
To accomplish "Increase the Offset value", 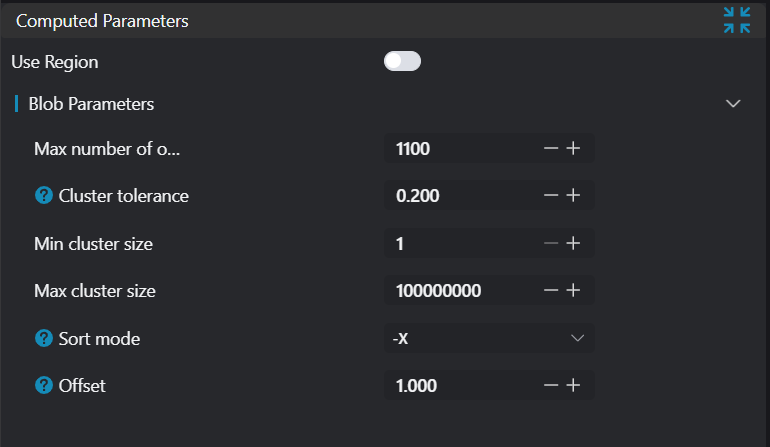I will point(574,386).
